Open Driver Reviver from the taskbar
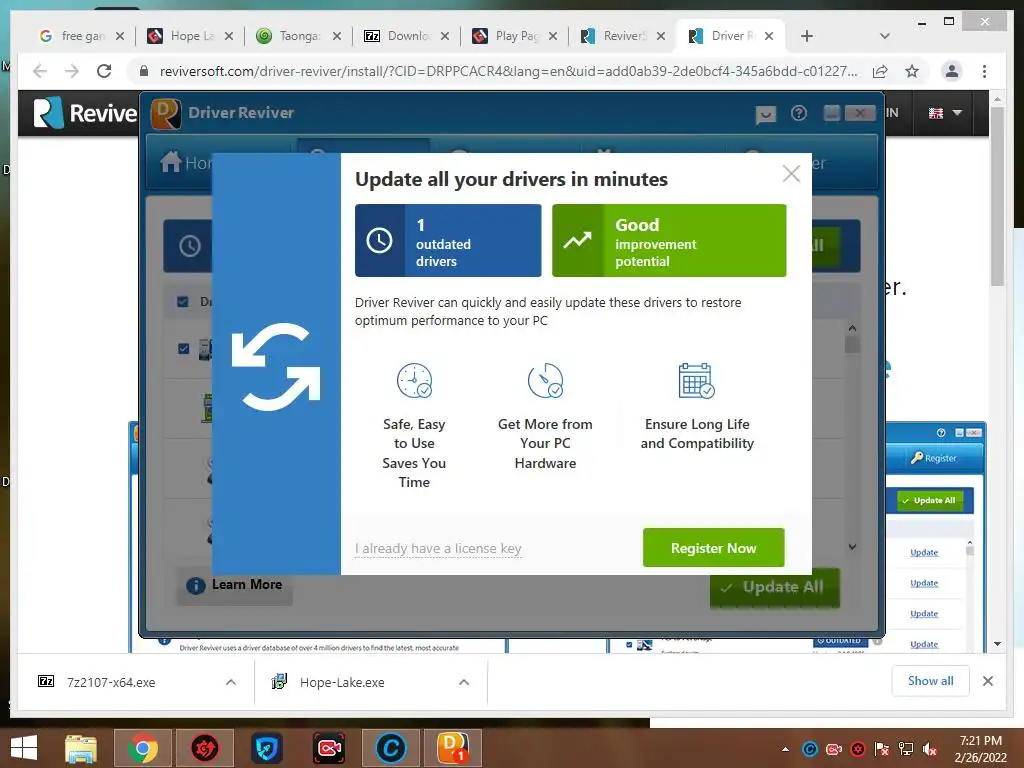1024x768 pixels. 453,748
